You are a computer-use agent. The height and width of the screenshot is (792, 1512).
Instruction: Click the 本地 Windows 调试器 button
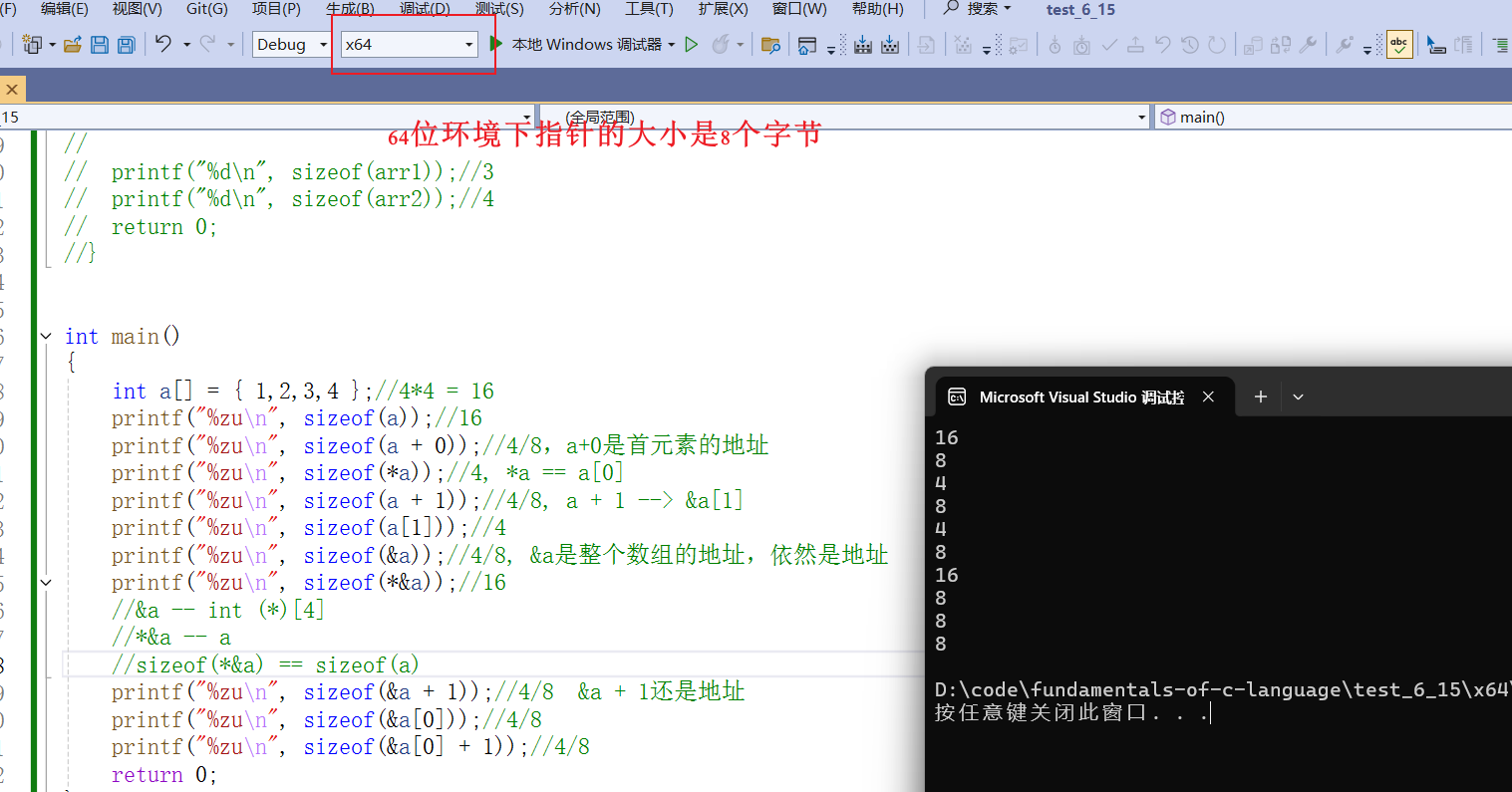tap(586, 45)
